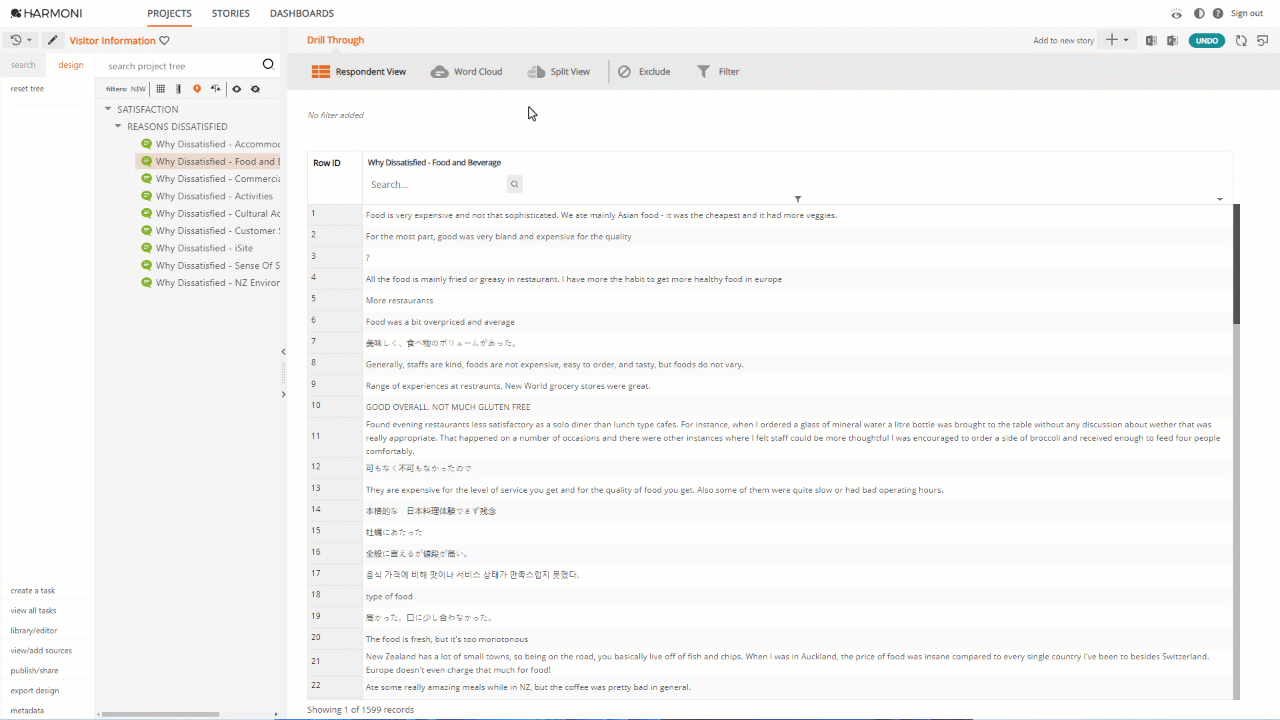Open export design link

35,690
